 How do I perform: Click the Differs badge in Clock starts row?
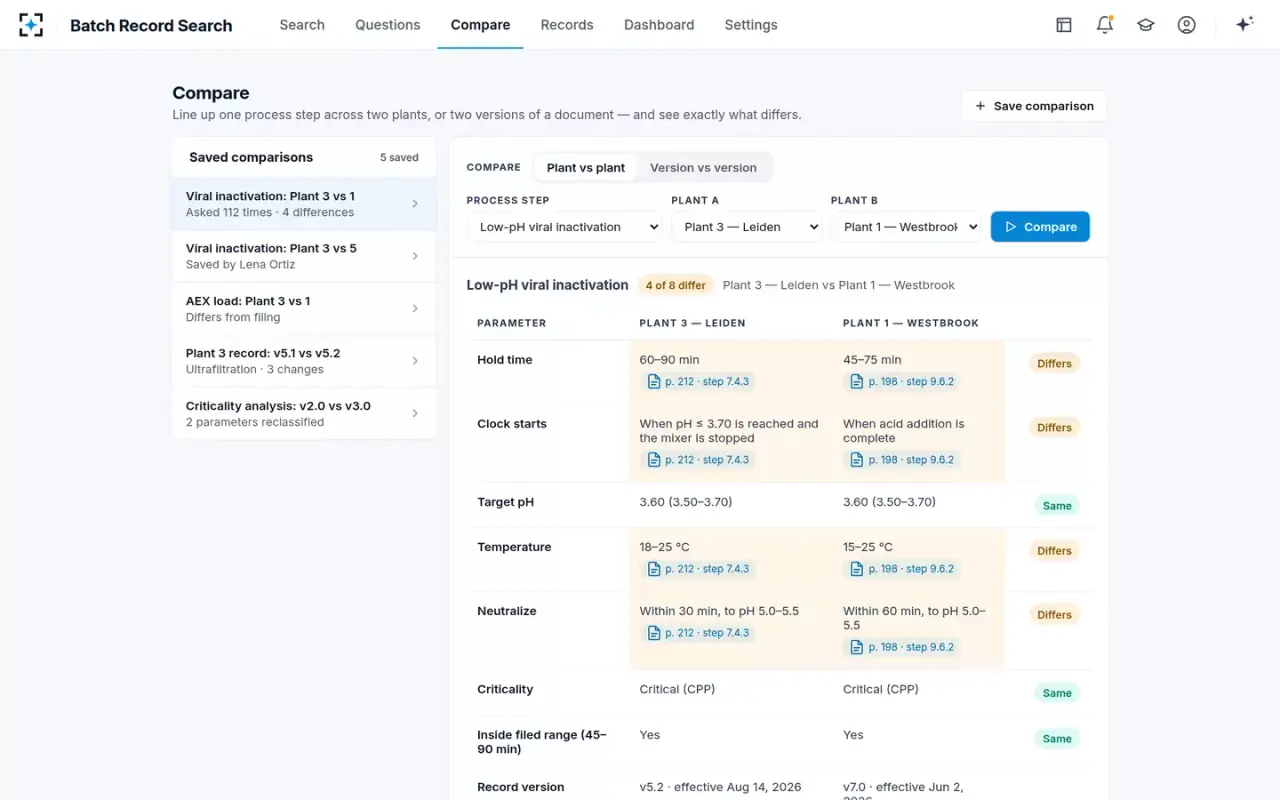tap(1054, 428)
